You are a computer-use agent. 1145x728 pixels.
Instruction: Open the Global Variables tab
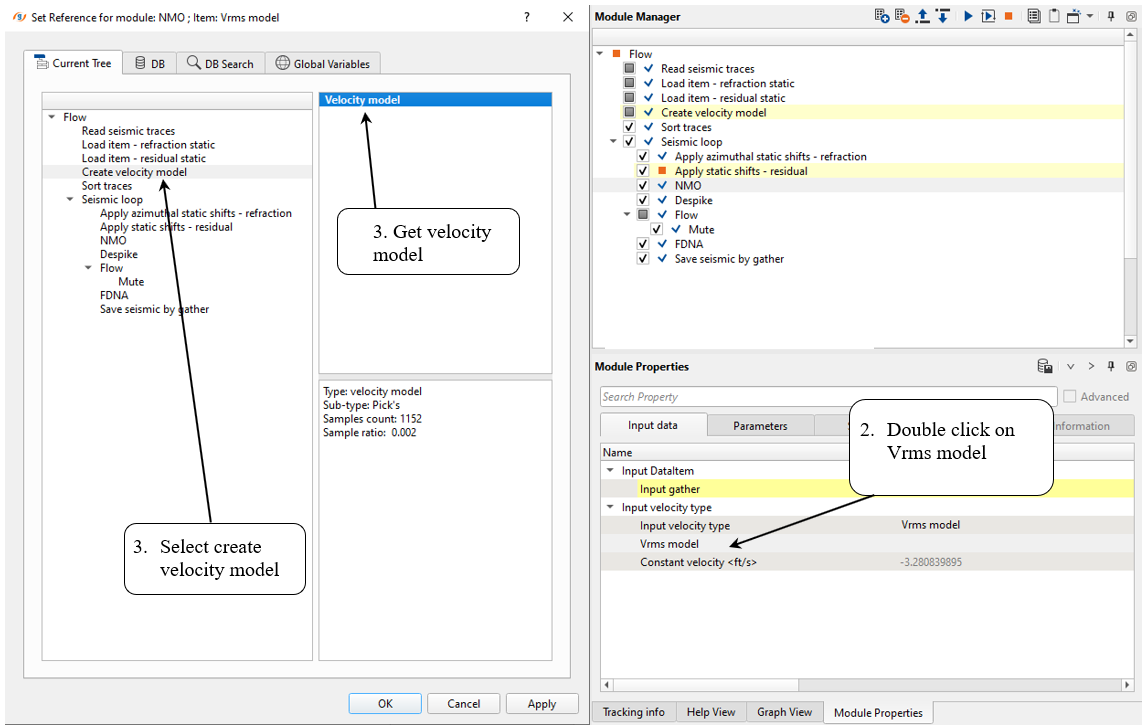click(x=322, y=64)
